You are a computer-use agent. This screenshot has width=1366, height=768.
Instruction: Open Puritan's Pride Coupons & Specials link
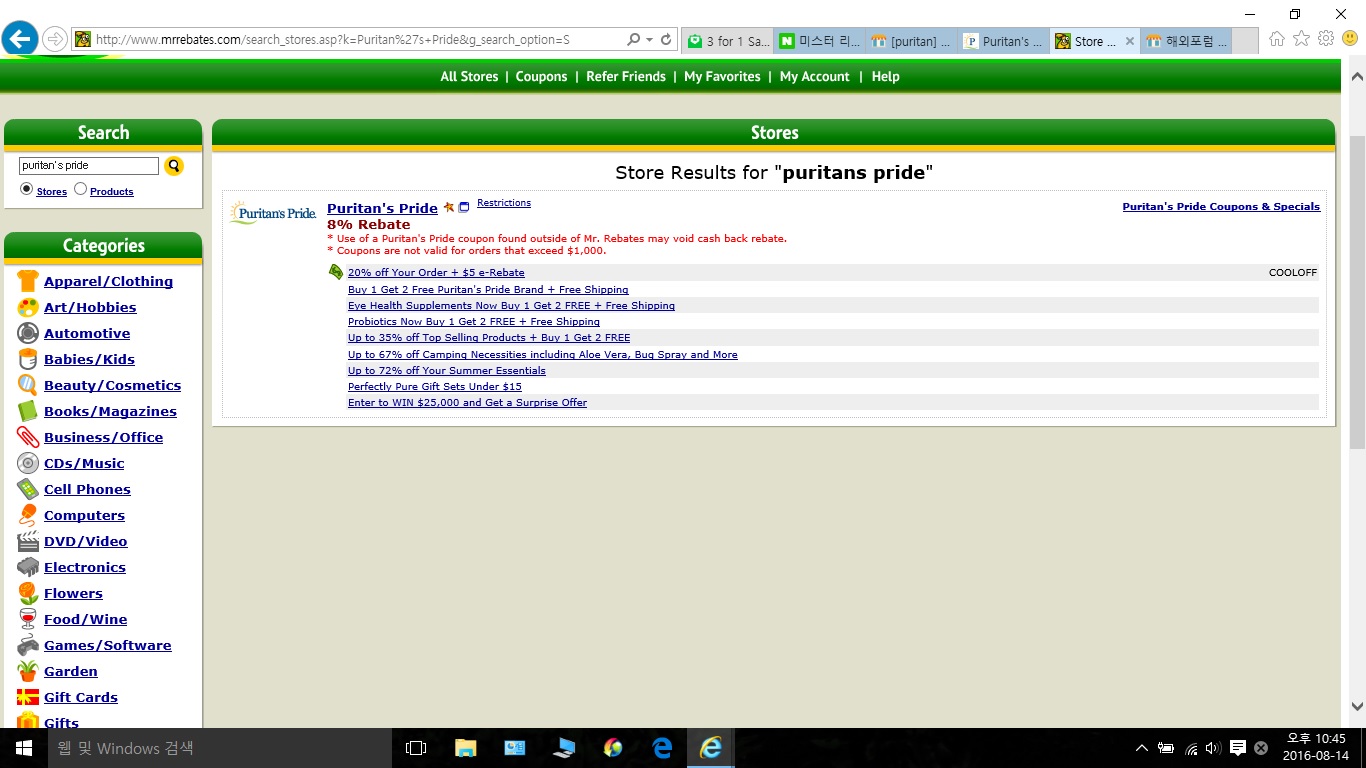point(1220,207)
